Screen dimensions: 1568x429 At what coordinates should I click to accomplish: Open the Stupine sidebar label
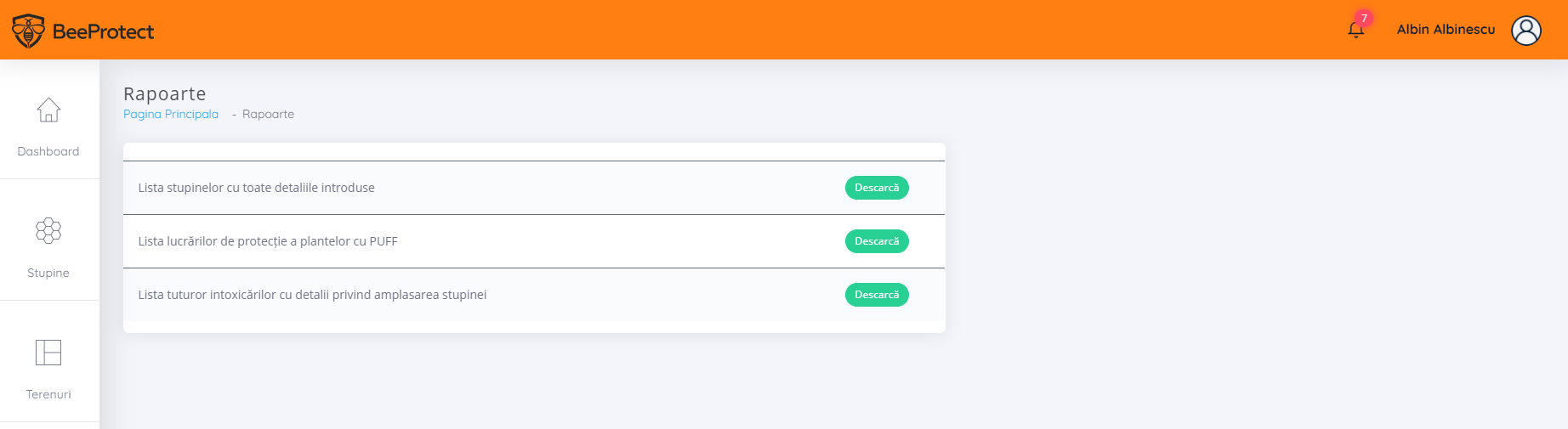tap(48, 273)
